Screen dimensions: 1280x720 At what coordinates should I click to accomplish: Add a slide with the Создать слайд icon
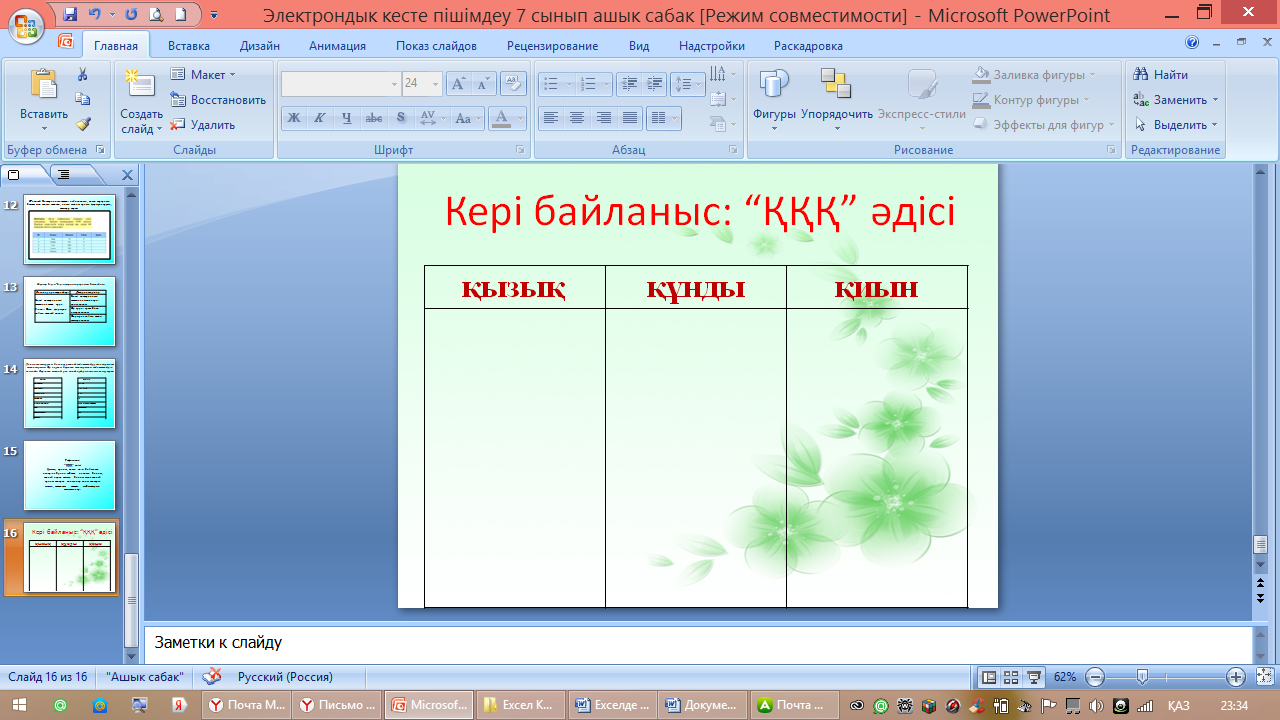(x=140, y=85)
